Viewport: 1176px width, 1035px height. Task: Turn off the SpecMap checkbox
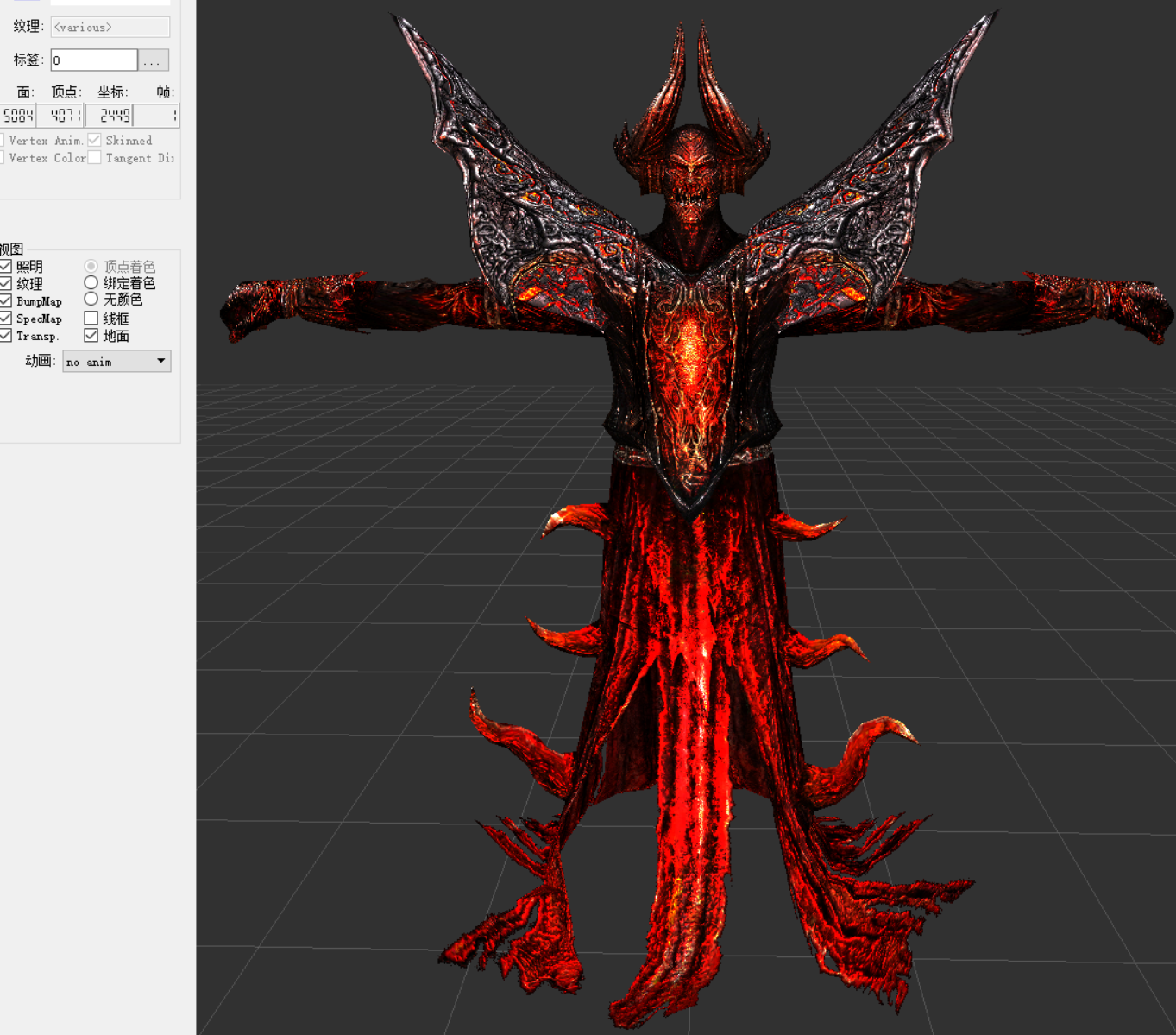pyautogui.click(x=5, y=319)
